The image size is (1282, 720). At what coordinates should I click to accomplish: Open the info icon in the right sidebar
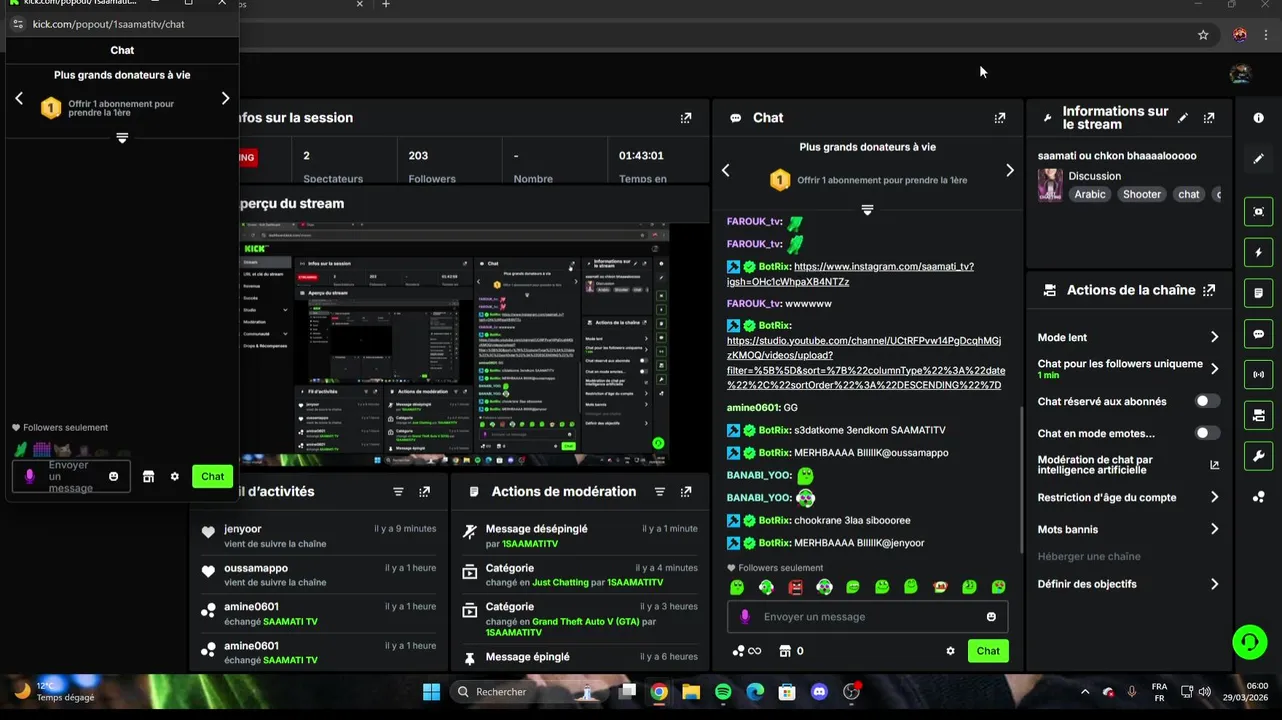click(x=1259, y=118)
